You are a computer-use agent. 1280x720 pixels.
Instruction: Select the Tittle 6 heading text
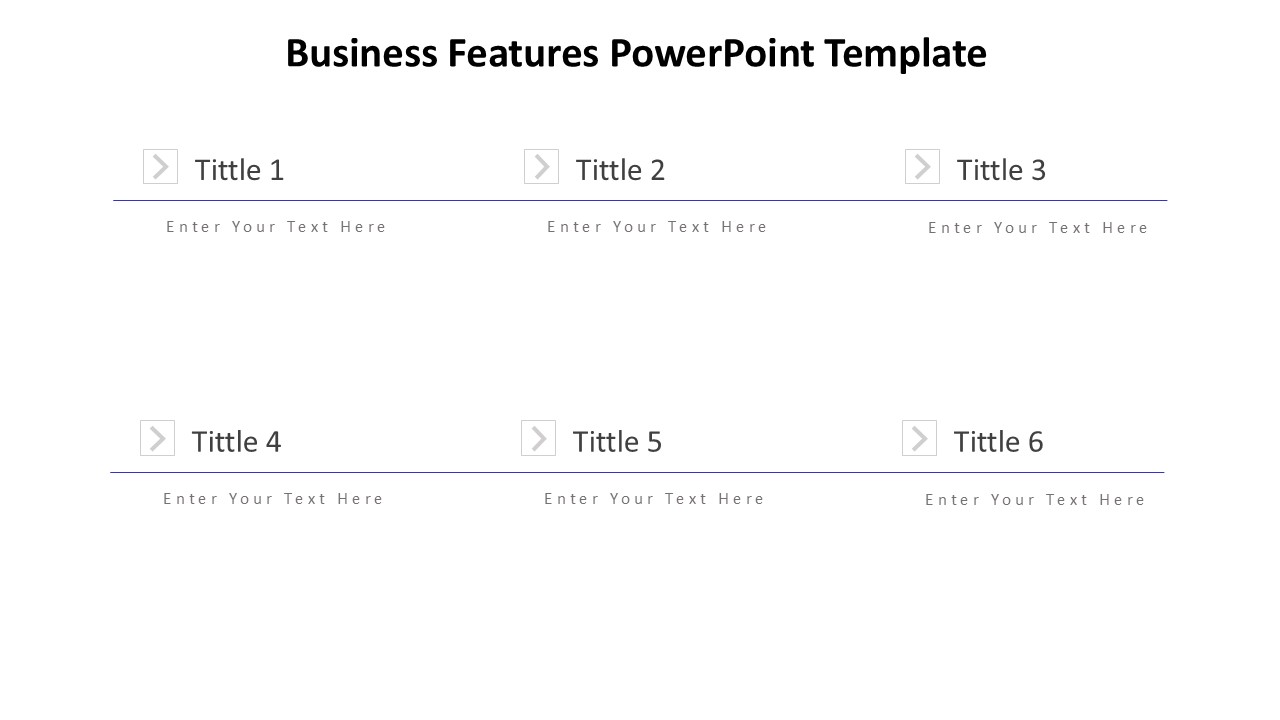(998, 442)
